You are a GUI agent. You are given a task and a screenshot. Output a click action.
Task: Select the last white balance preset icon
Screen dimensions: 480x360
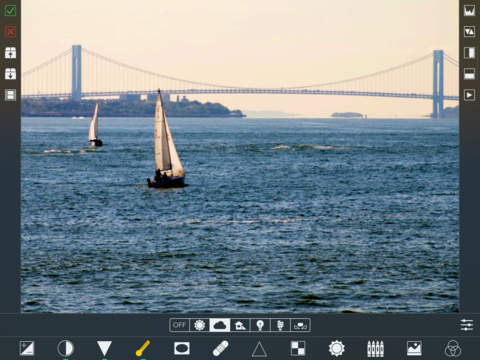pos(300,325)
